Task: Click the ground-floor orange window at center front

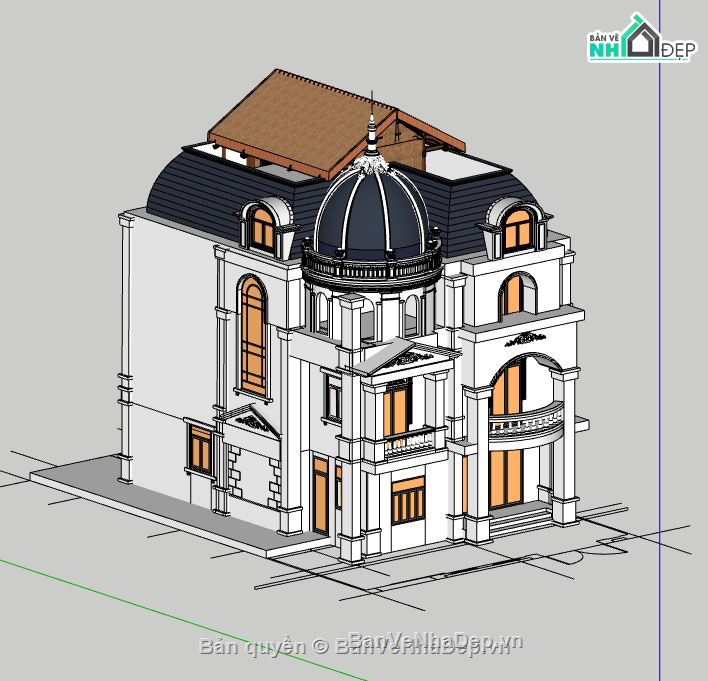Action: [x=407, y=501]
